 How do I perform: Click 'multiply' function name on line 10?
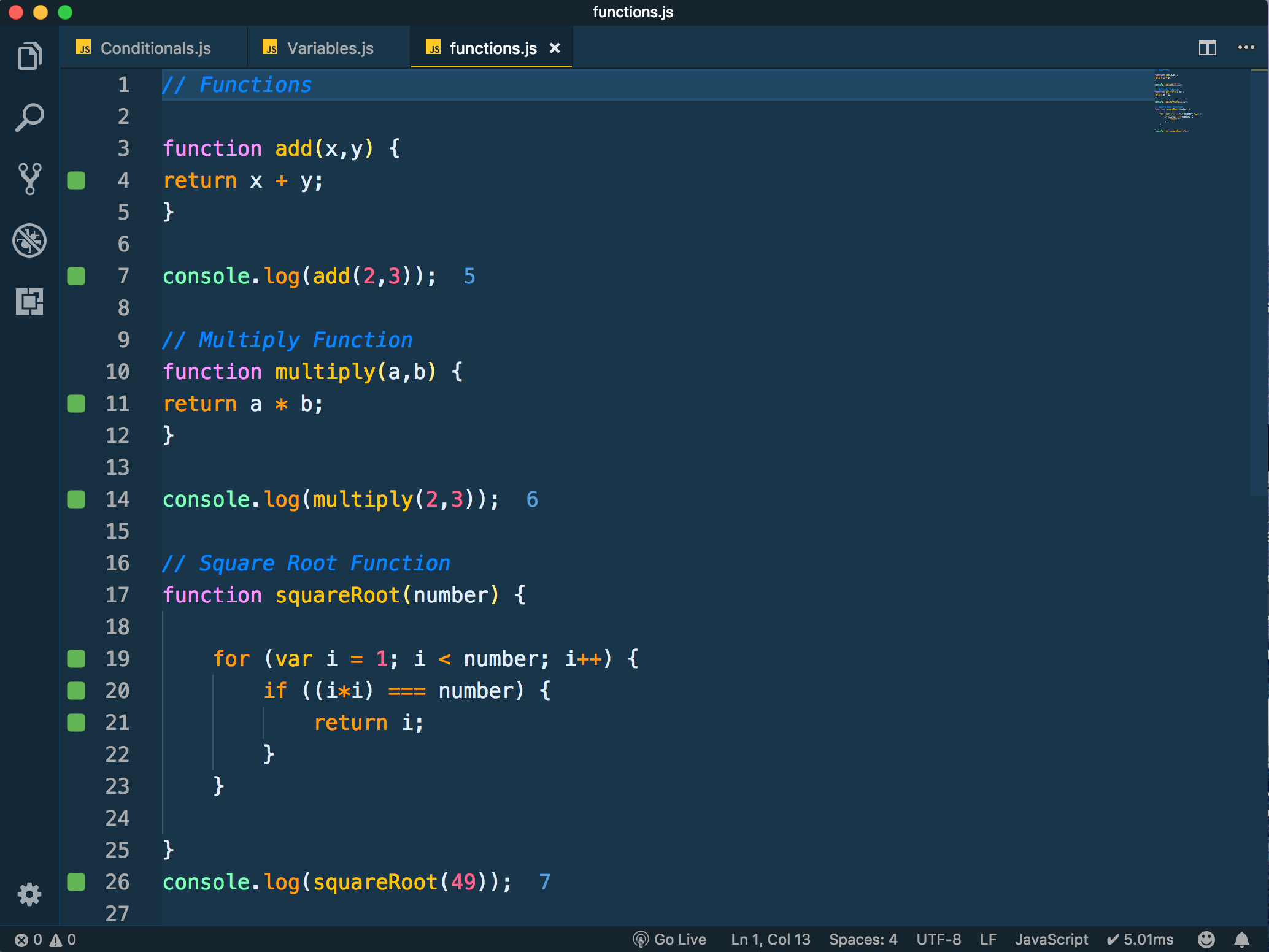click(325, 372)
